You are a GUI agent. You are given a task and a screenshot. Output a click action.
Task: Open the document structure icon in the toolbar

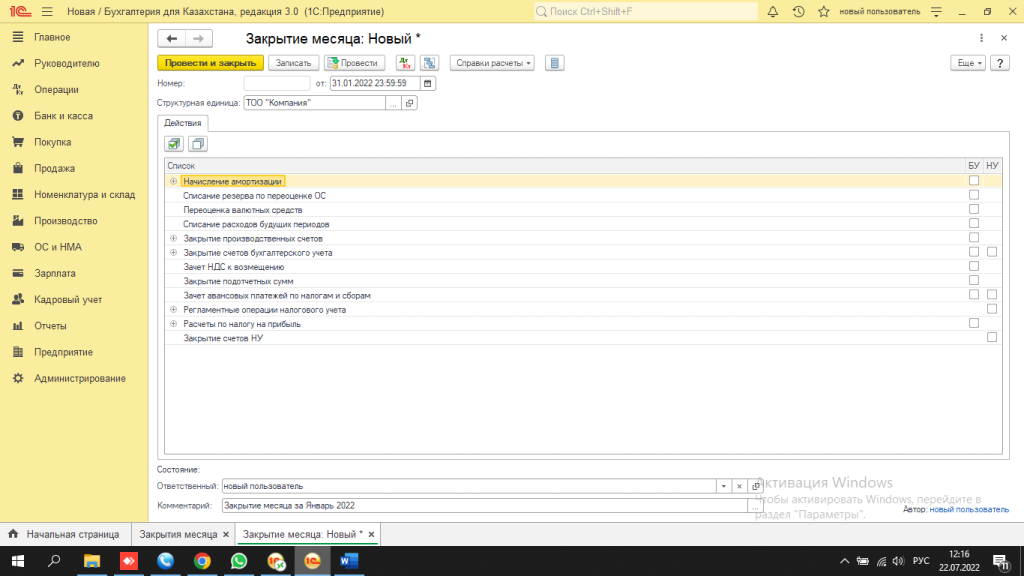tap(429, 63)
